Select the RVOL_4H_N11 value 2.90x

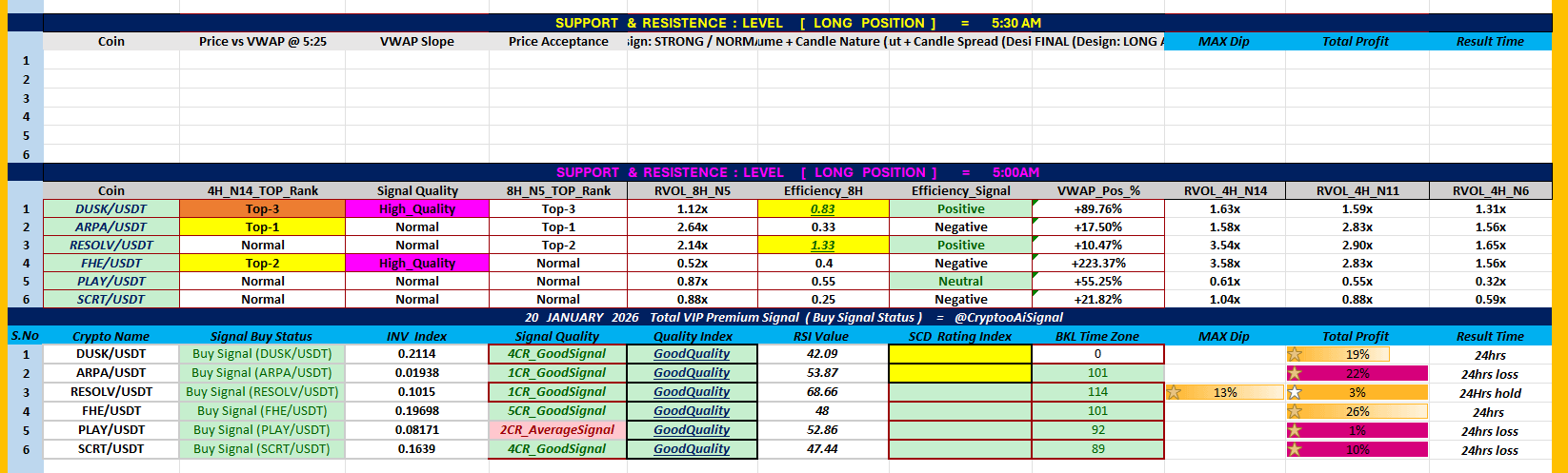[1357, 246]
